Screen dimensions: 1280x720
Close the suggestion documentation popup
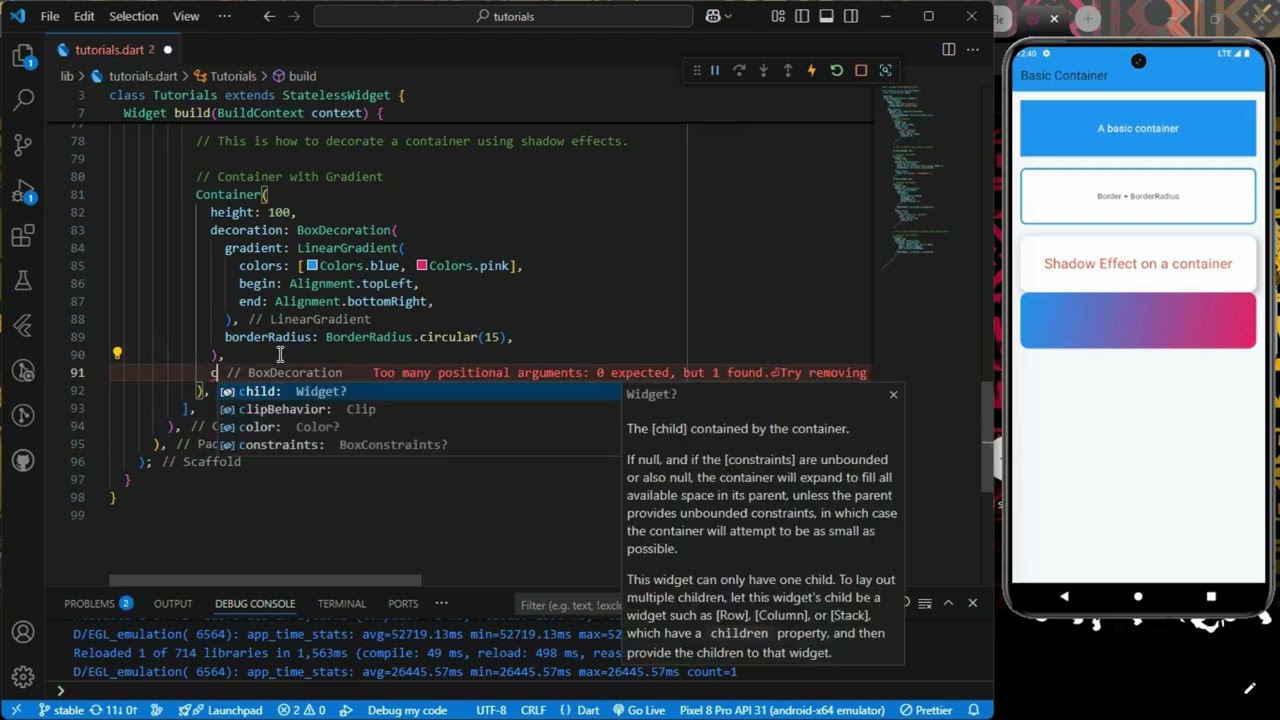point(893,394)
